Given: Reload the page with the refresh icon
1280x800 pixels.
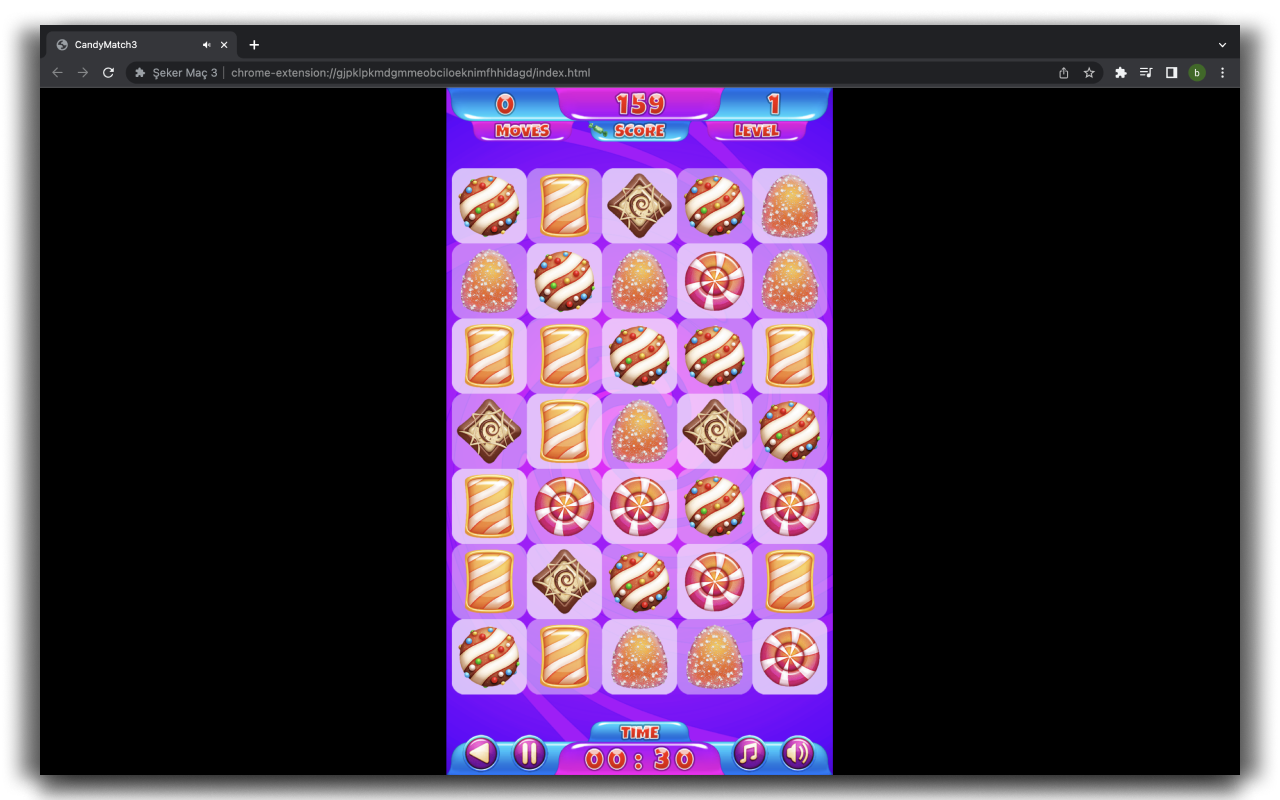Looking at the screenshot, I should (108, 72).
